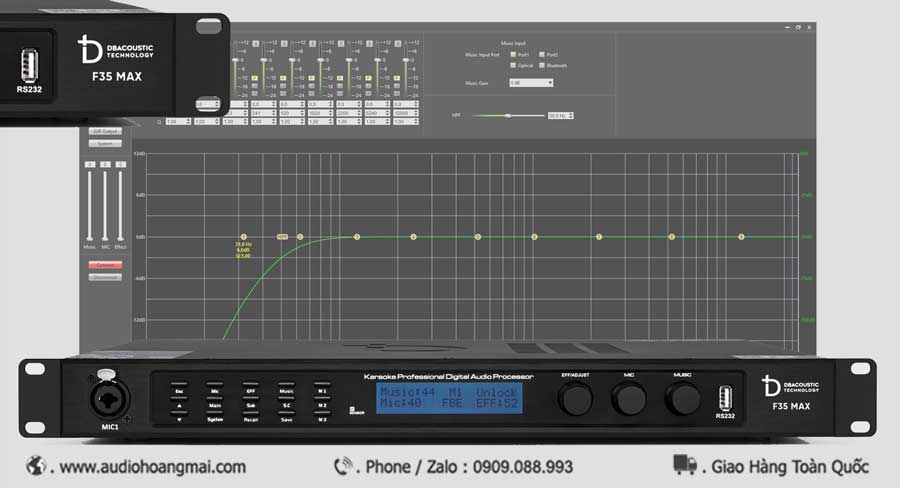Click the phone icon before Phone / Zalo
Image resolution: width=900 pixels, height=488 pixels.
click(344, 466)
